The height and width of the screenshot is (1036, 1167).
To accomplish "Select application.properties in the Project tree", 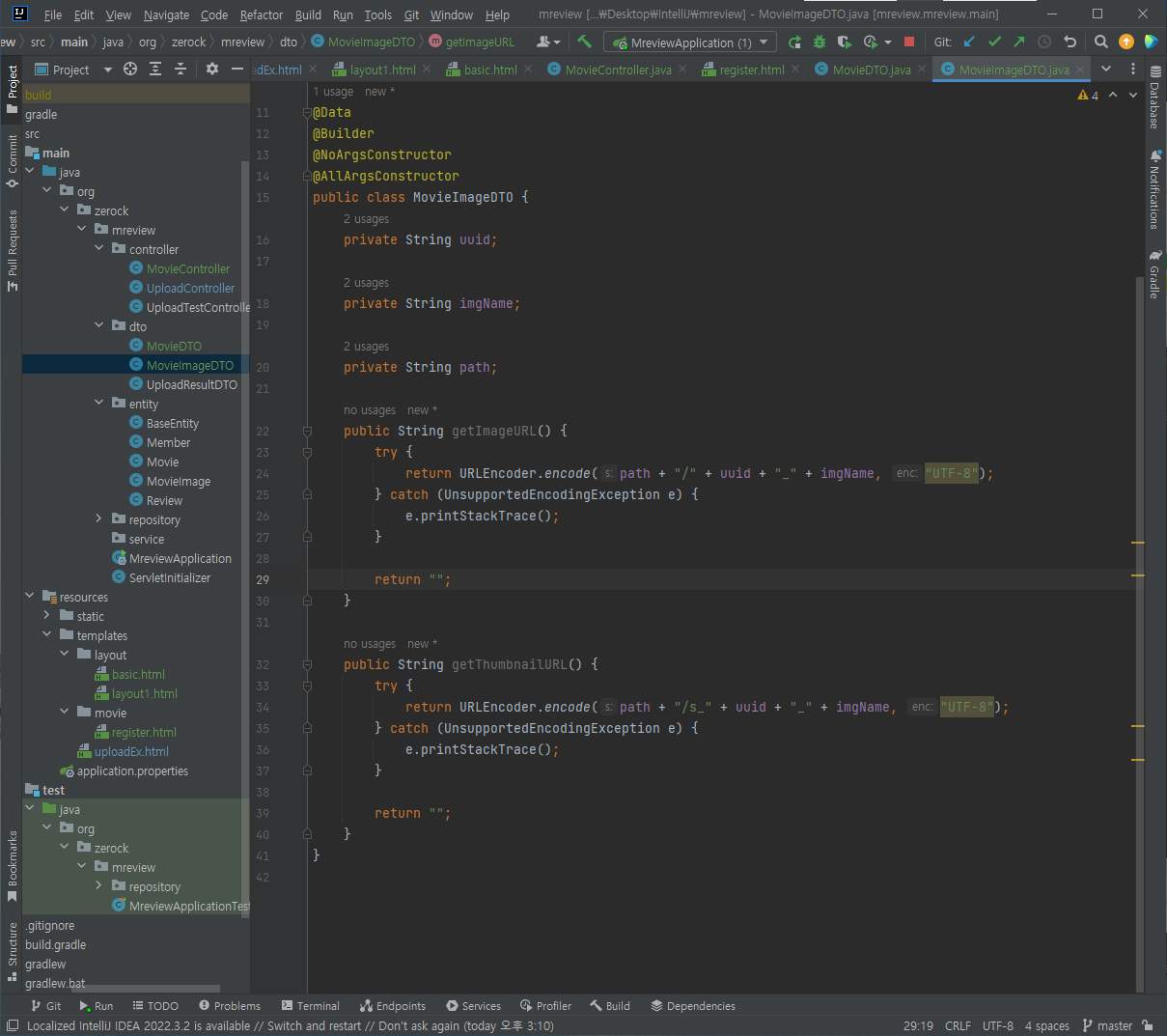I will [x=132, y=770].
